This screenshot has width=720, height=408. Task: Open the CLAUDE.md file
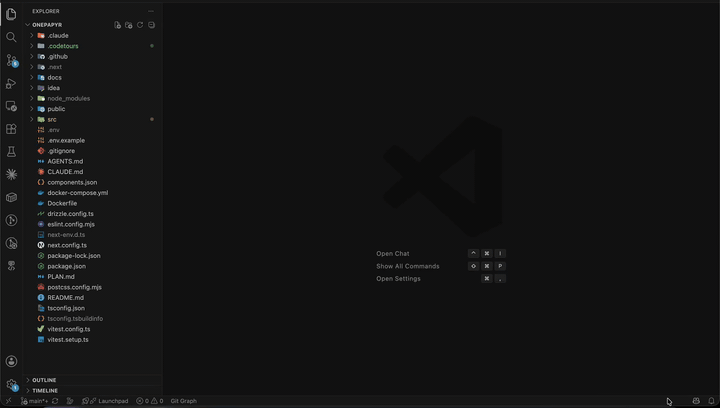pos(92,172)
